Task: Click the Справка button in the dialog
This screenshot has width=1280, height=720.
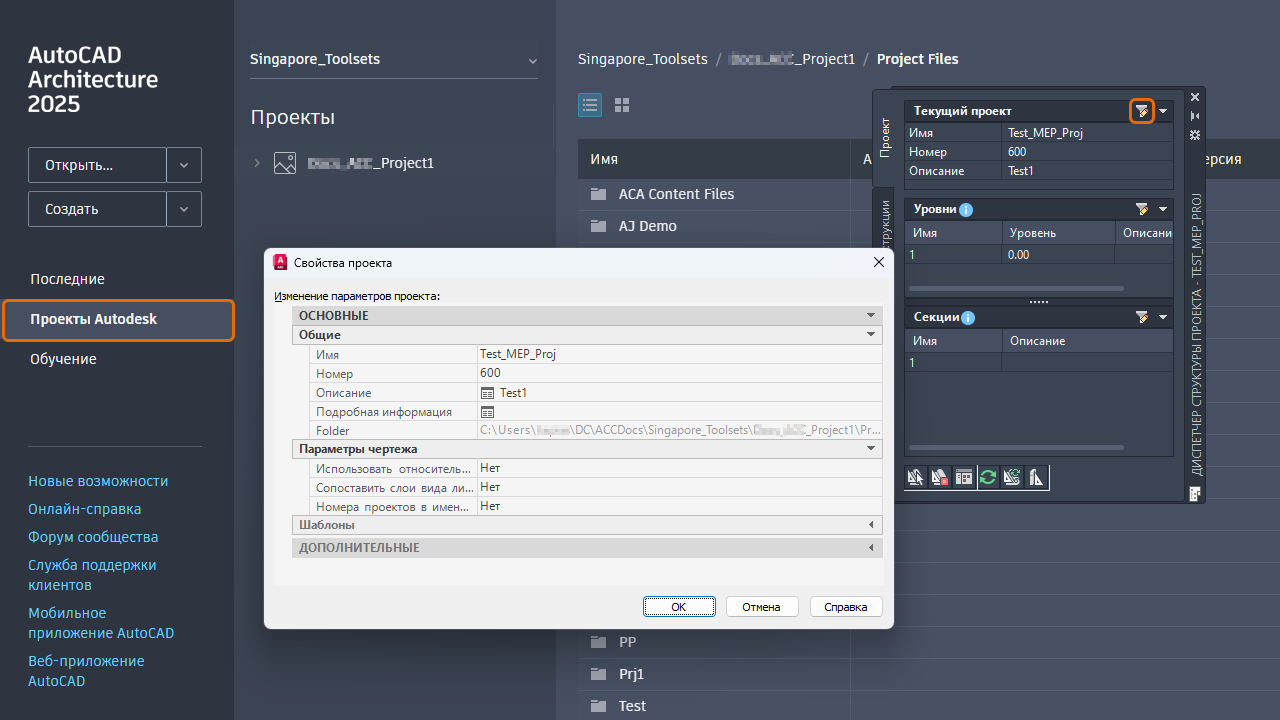Action: (846, 606)
